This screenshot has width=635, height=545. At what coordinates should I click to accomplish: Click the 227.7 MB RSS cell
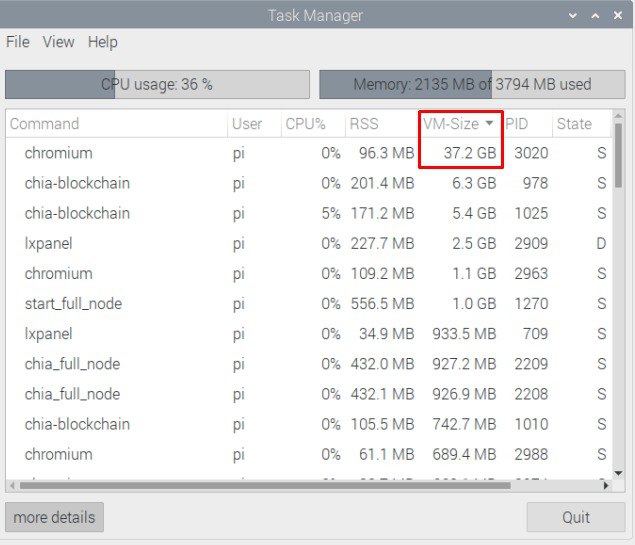tap(382, 243)
